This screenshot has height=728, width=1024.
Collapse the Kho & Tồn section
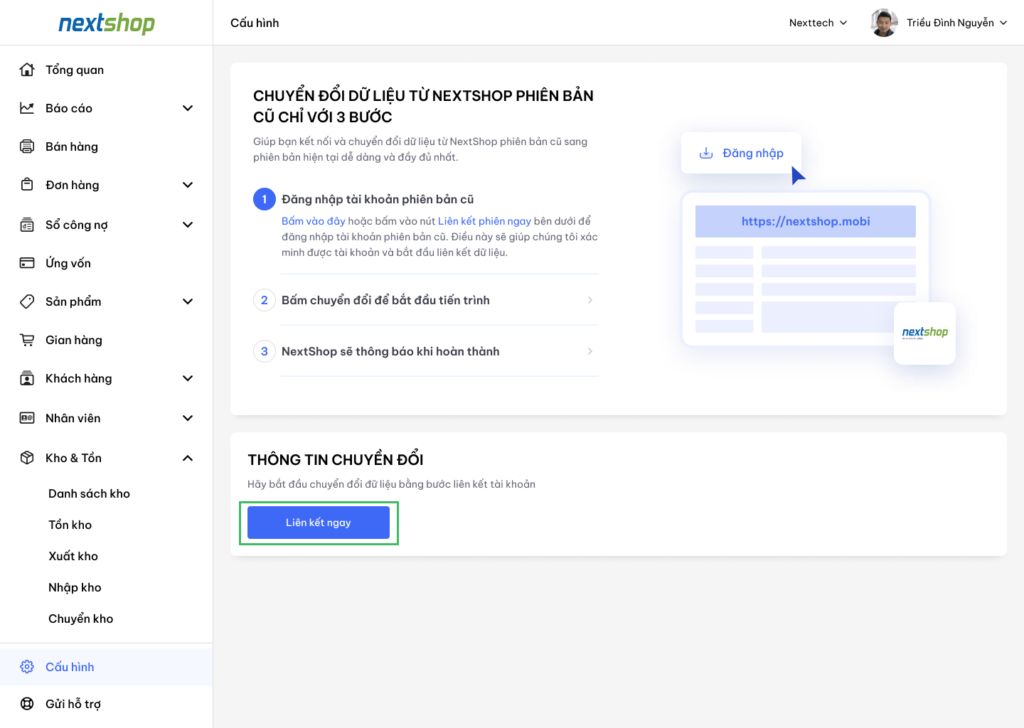[187, 457]
